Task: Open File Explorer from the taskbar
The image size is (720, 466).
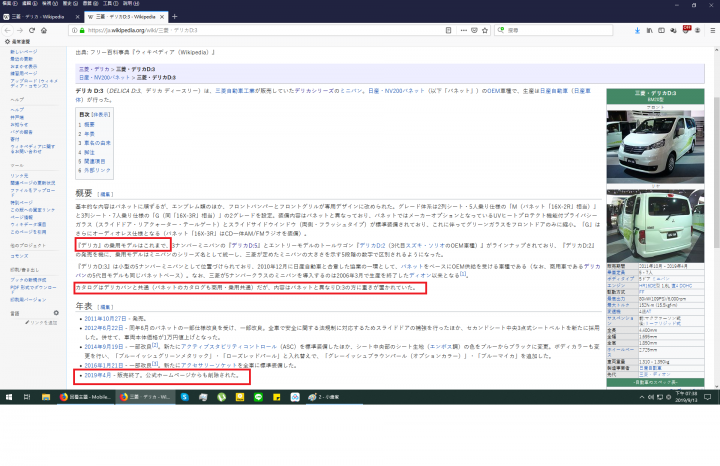Action: (x=45, y=397)
